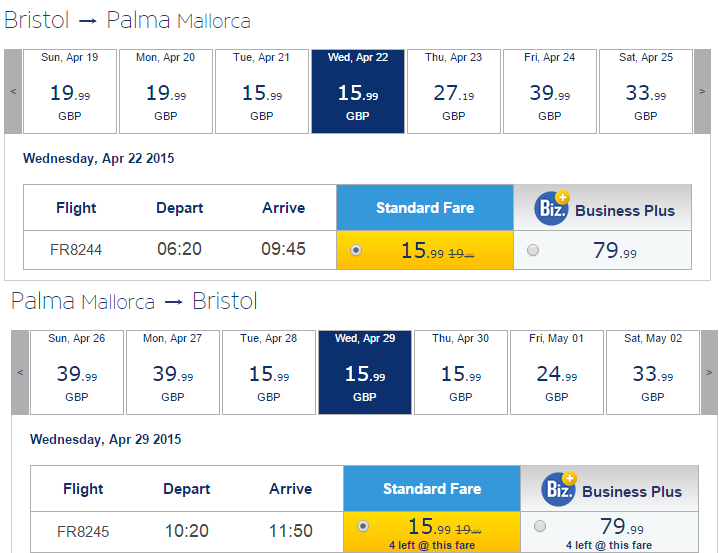This screenshot has height=553, width=719.
Task: Switch to Mon, Apr 27 return fare
Action: [172, 372]
